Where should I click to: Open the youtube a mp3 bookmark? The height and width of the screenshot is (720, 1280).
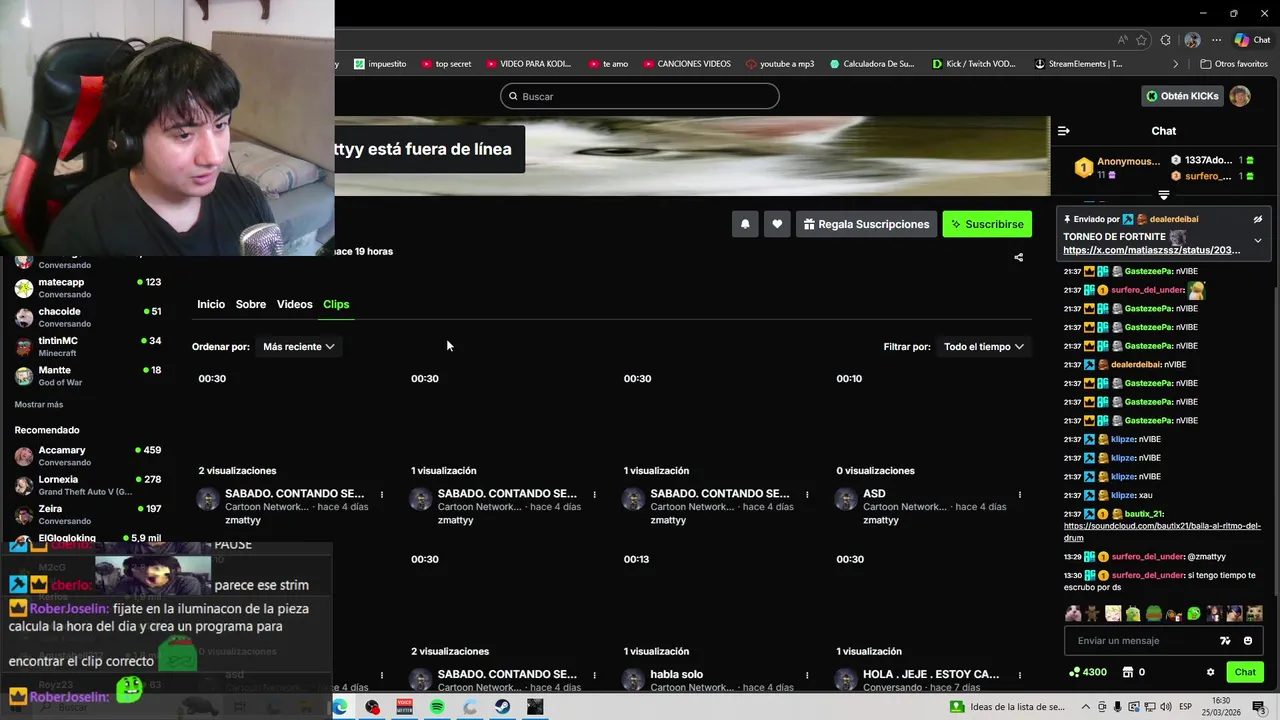(780, 64)
